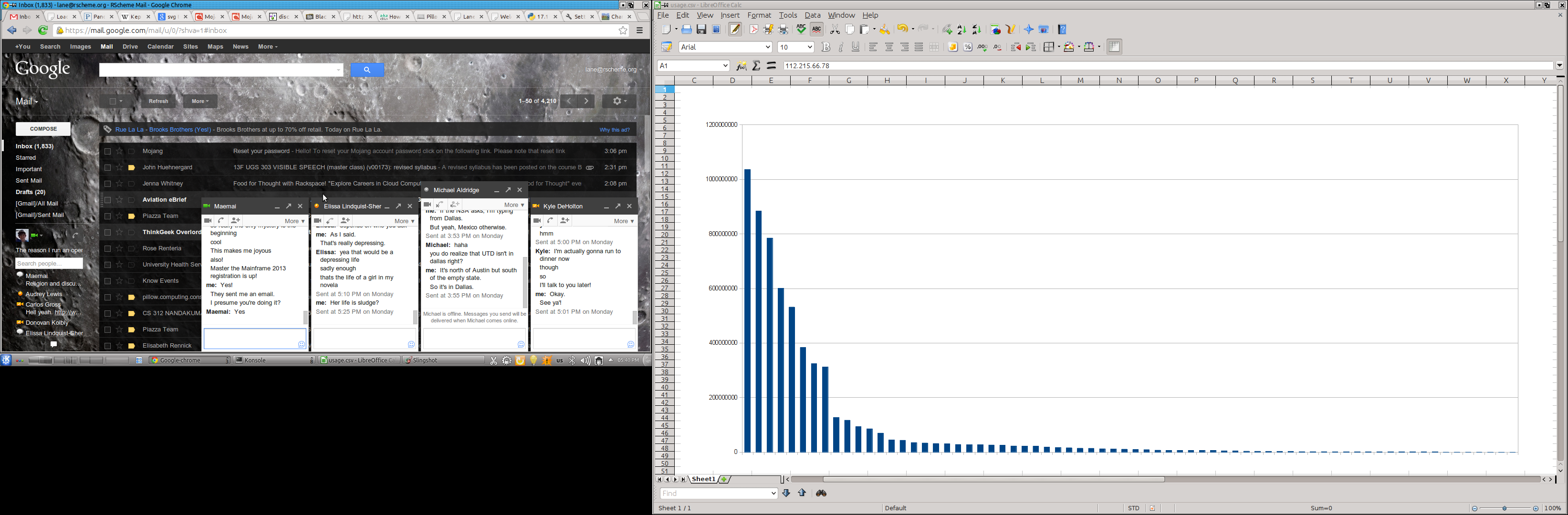Apply Currency number format icon
1568x515 pixels.
[x=953, y=47]
